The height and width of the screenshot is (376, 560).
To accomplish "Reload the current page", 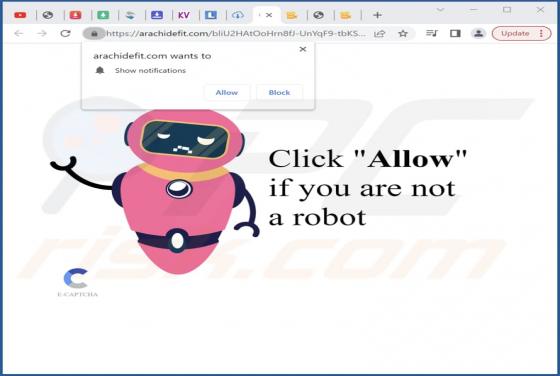I will click(65, 33).
